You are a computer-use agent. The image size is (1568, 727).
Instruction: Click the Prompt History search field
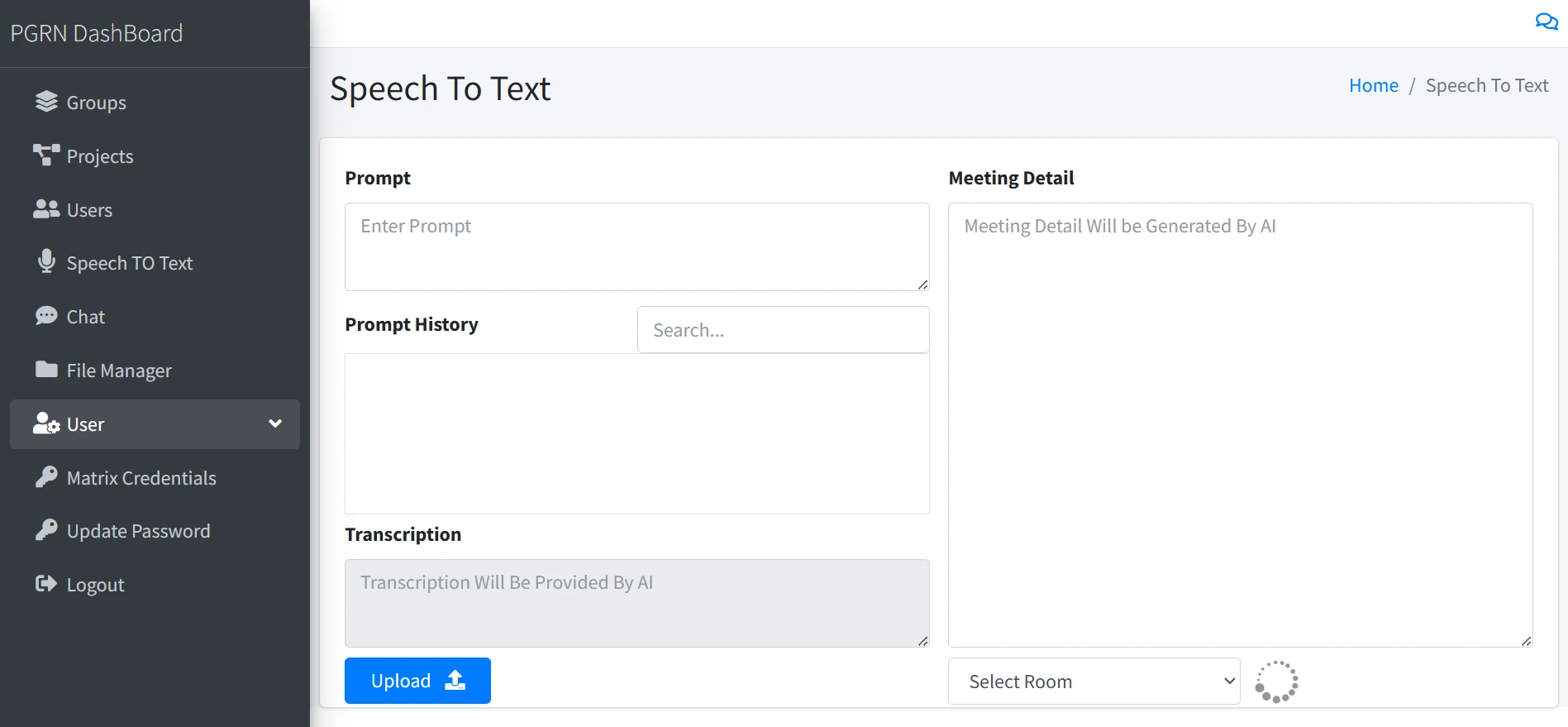783,330
